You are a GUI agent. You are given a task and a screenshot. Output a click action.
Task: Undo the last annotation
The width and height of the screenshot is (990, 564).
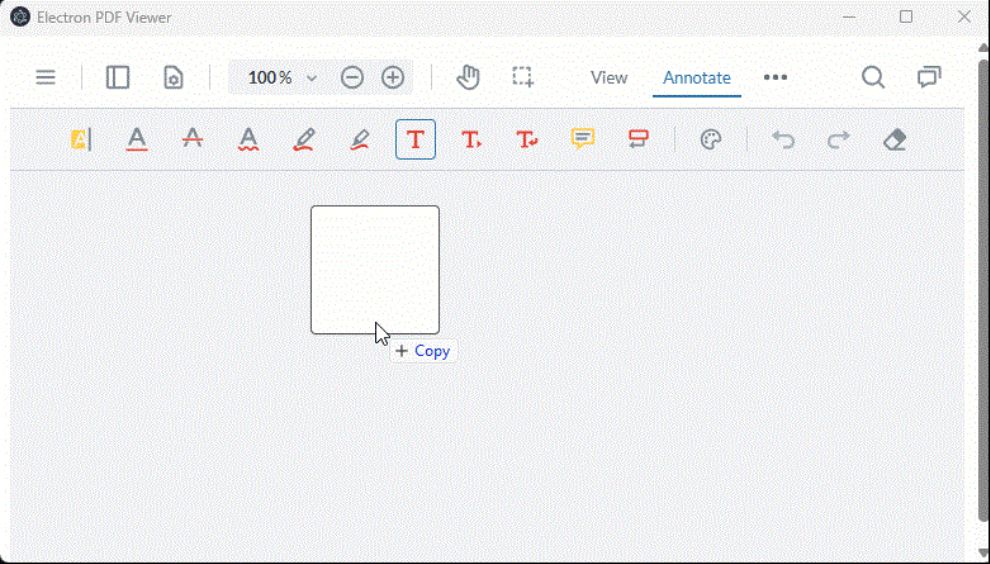783,139
